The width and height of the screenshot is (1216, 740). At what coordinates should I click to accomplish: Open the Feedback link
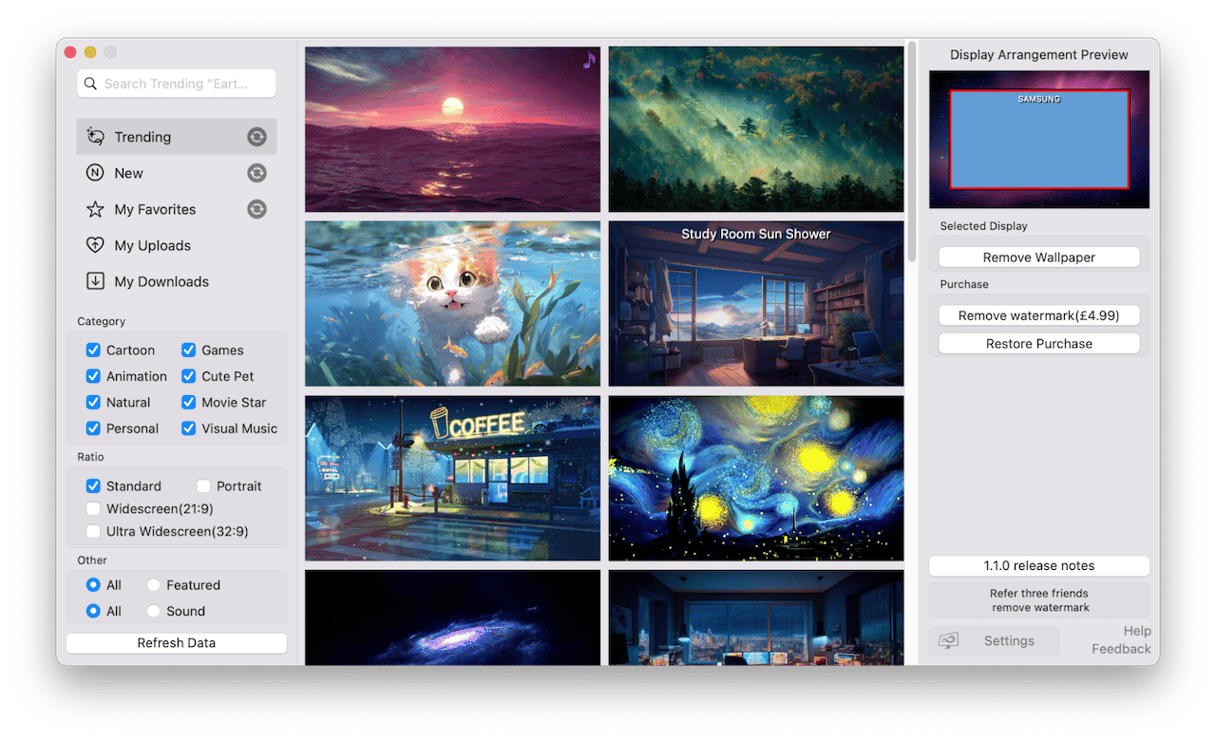pos(1121,649)
